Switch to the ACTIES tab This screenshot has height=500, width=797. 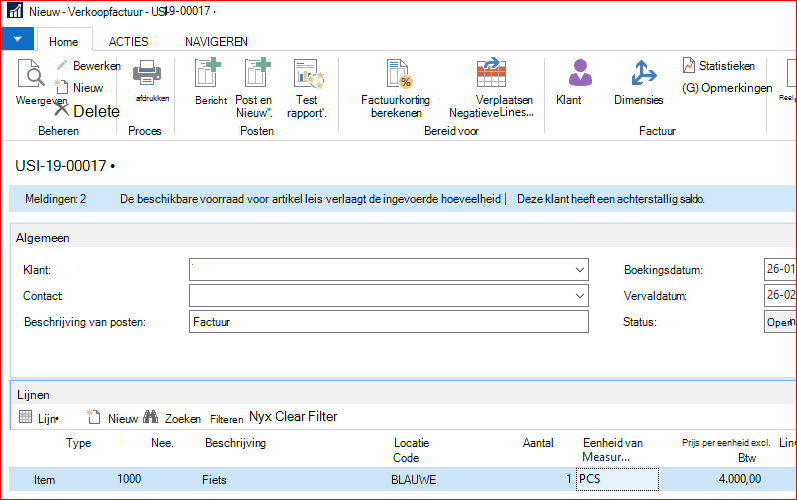click(x=129, y=42)
